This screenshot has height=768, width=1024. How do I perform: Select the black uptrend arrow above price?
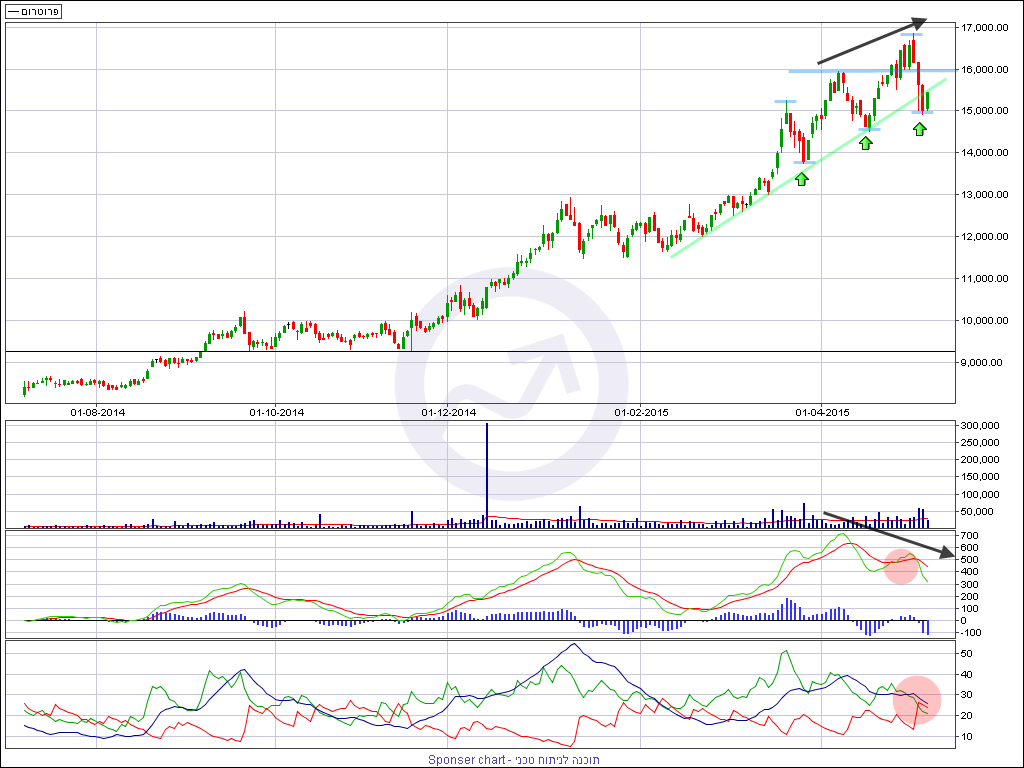(872, 41)
